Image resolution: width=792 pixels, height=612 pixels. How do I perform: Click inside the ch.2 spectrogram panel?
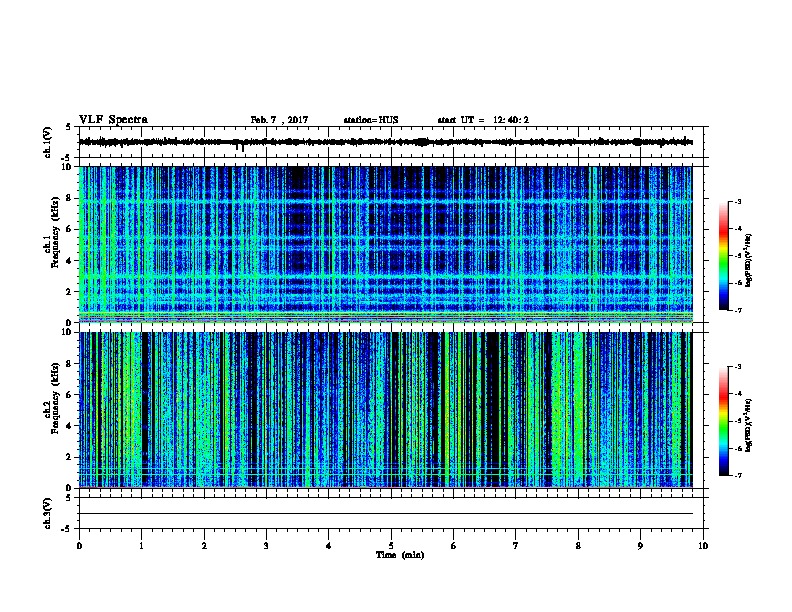[x=386, y=410]
